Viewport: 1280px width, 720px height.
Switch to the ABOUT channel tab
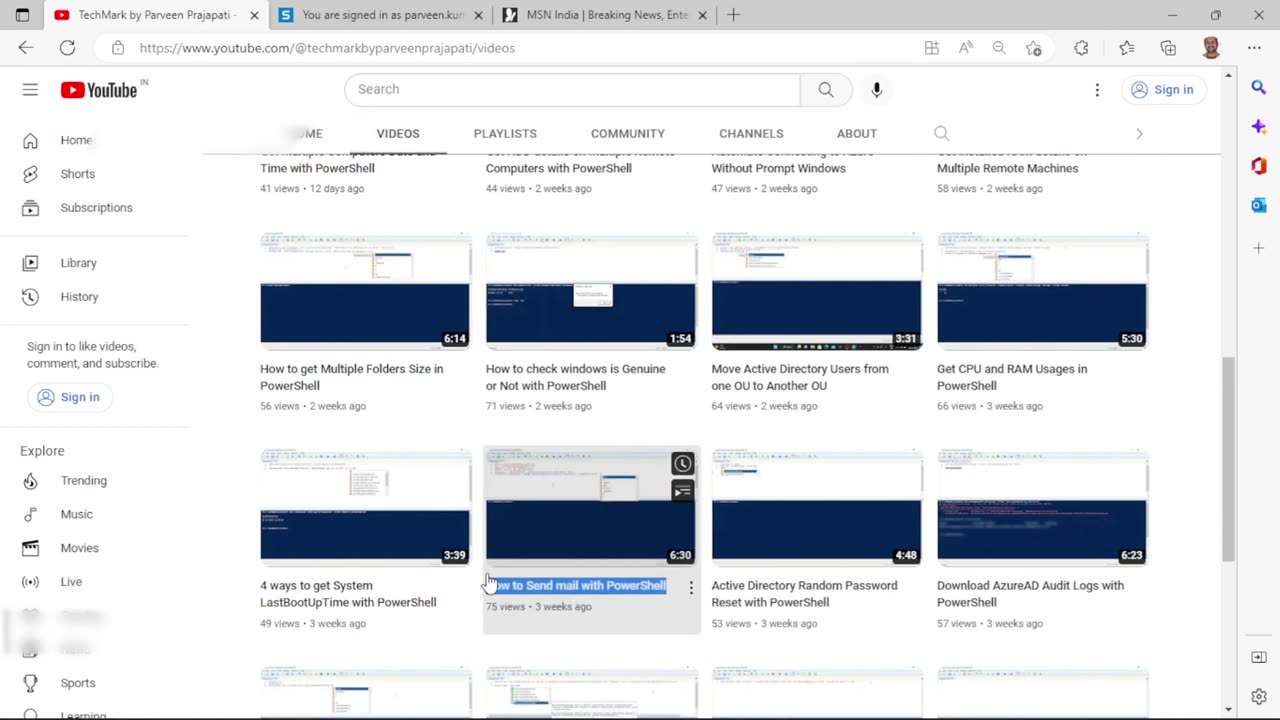[857, 133]
